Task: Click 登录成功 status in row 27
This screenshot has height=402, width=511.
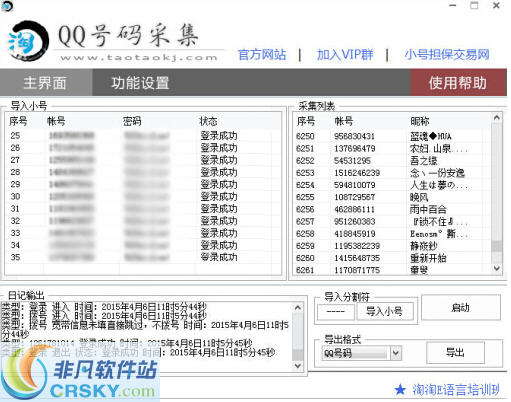Action: click(x=219, y=160)
